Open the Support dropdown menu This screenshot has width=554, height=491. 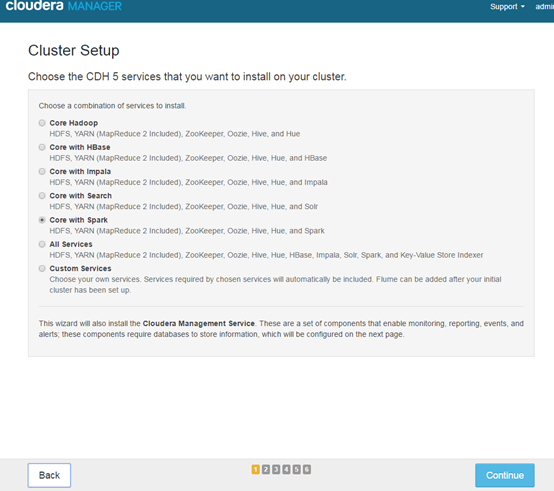point(507,7)
